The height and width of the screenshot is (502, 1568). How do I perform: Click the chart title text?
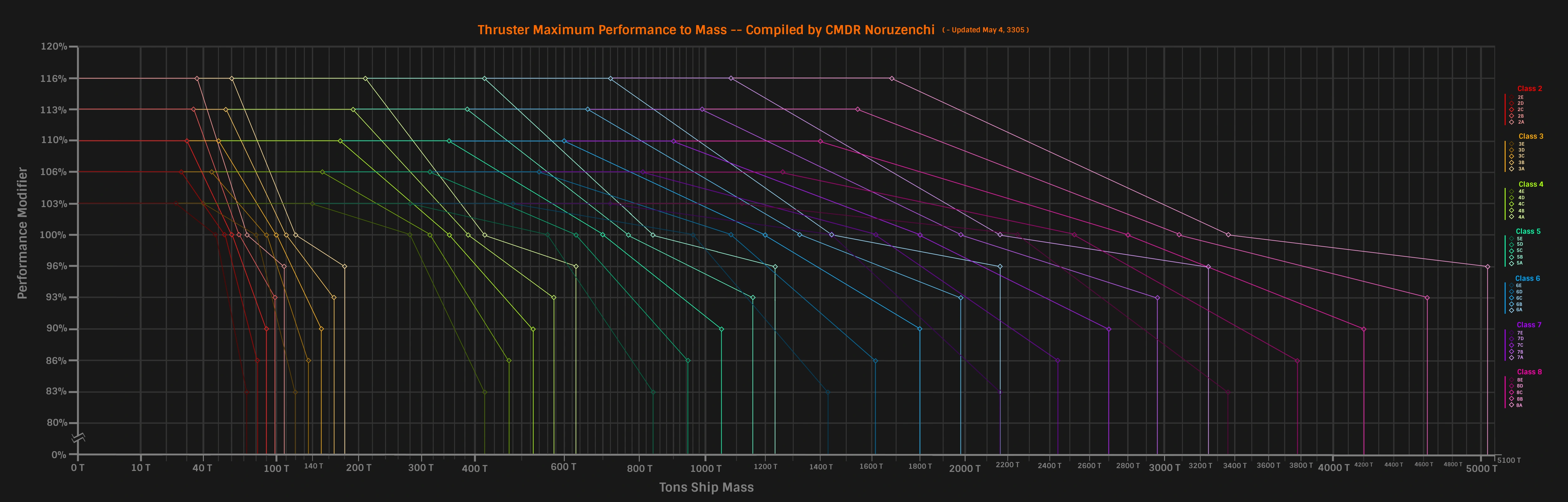tap(706, 30)
